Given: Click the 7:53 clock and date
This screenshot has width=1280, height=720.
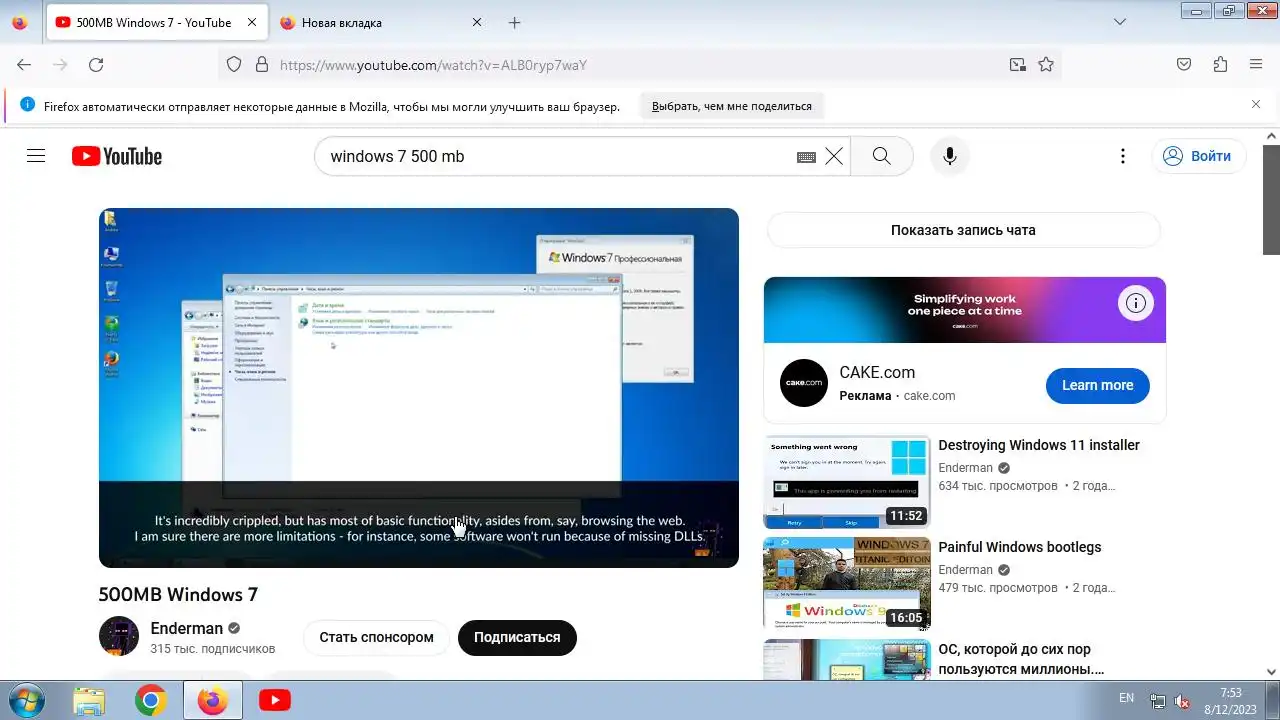Looking at the screenshot, I should [x=1230, y=700].
